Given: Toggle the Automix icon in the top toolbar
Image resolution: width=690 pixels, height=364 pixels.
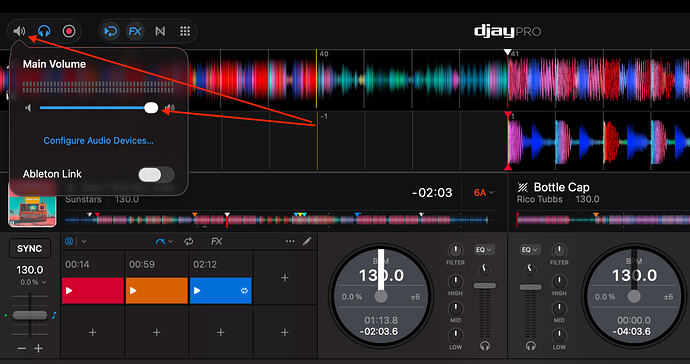Looking at the screenshot, I should click(110, 31).
